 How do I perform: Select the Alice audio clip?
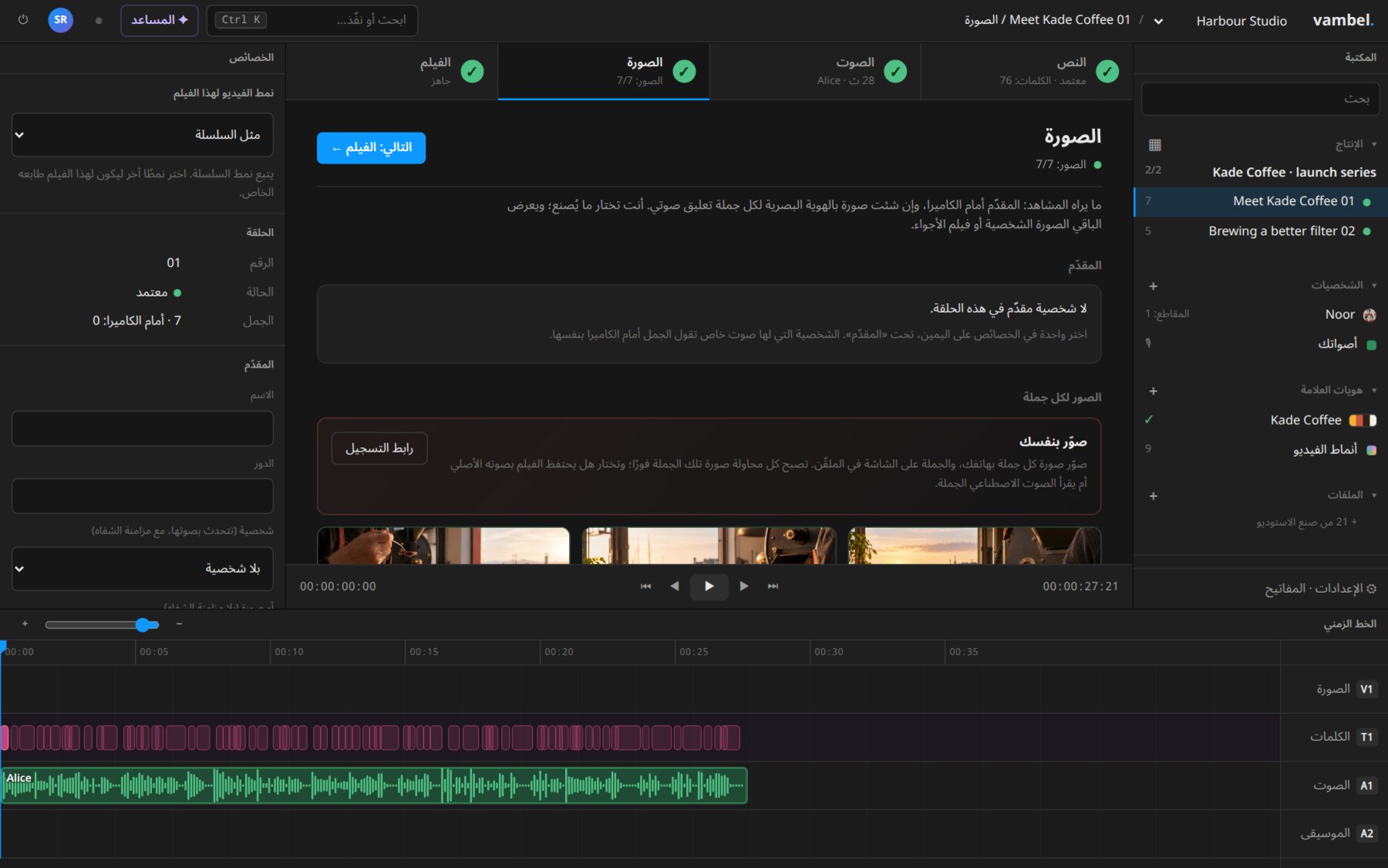point(375,786)
